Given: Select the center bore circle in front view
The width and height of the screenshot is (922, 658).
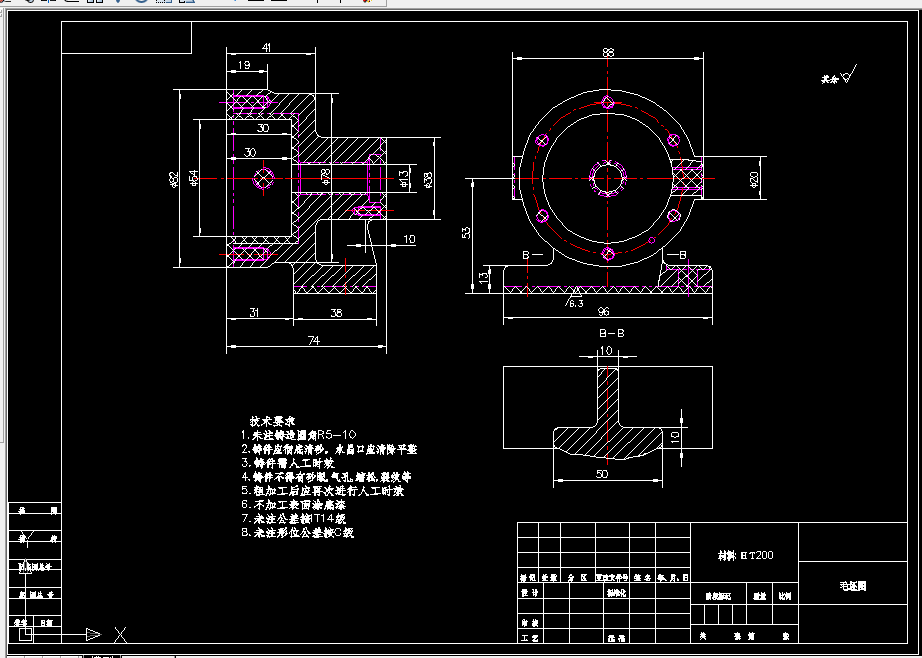Looking at the screenshot, I should pos(608,178).
